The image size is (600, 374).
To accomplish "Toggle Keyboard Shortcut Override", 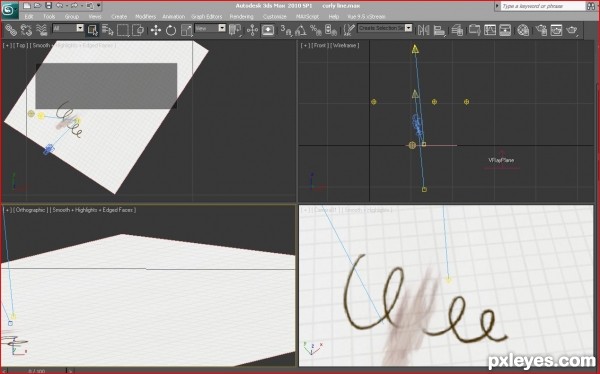I will 267,30.
